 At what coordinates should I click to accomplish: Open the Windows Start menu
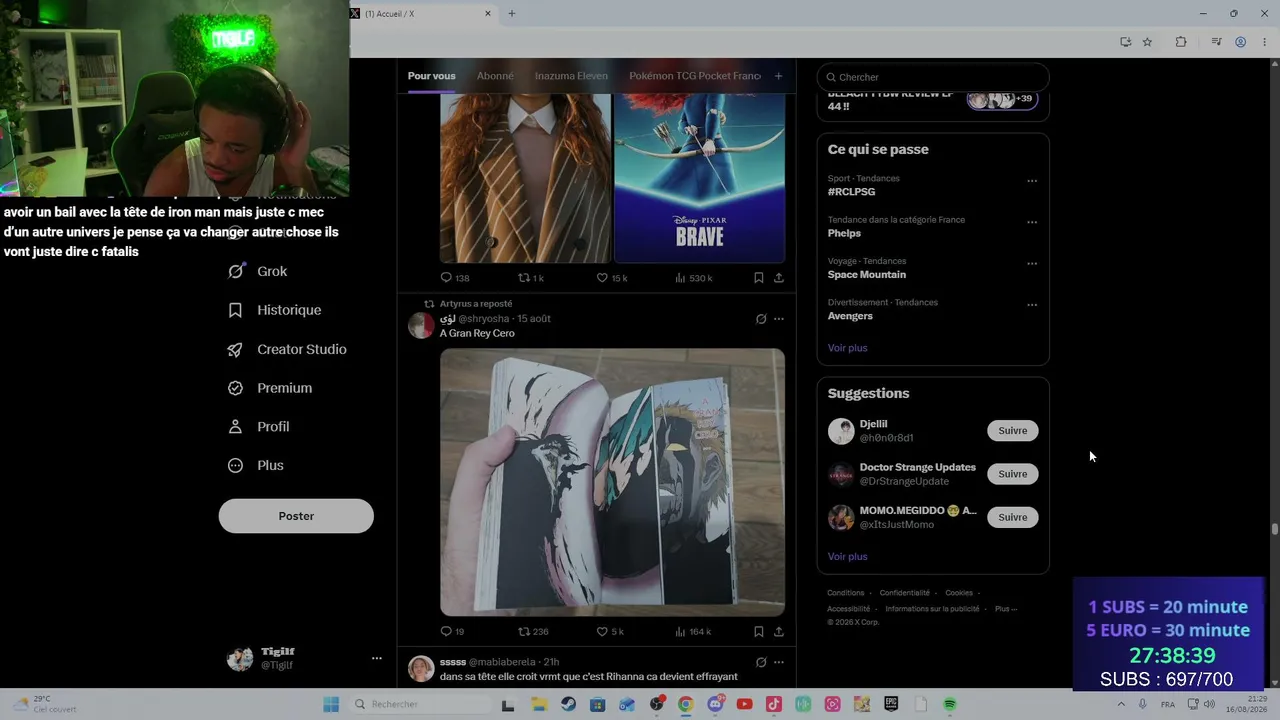(x=331, y=704)
